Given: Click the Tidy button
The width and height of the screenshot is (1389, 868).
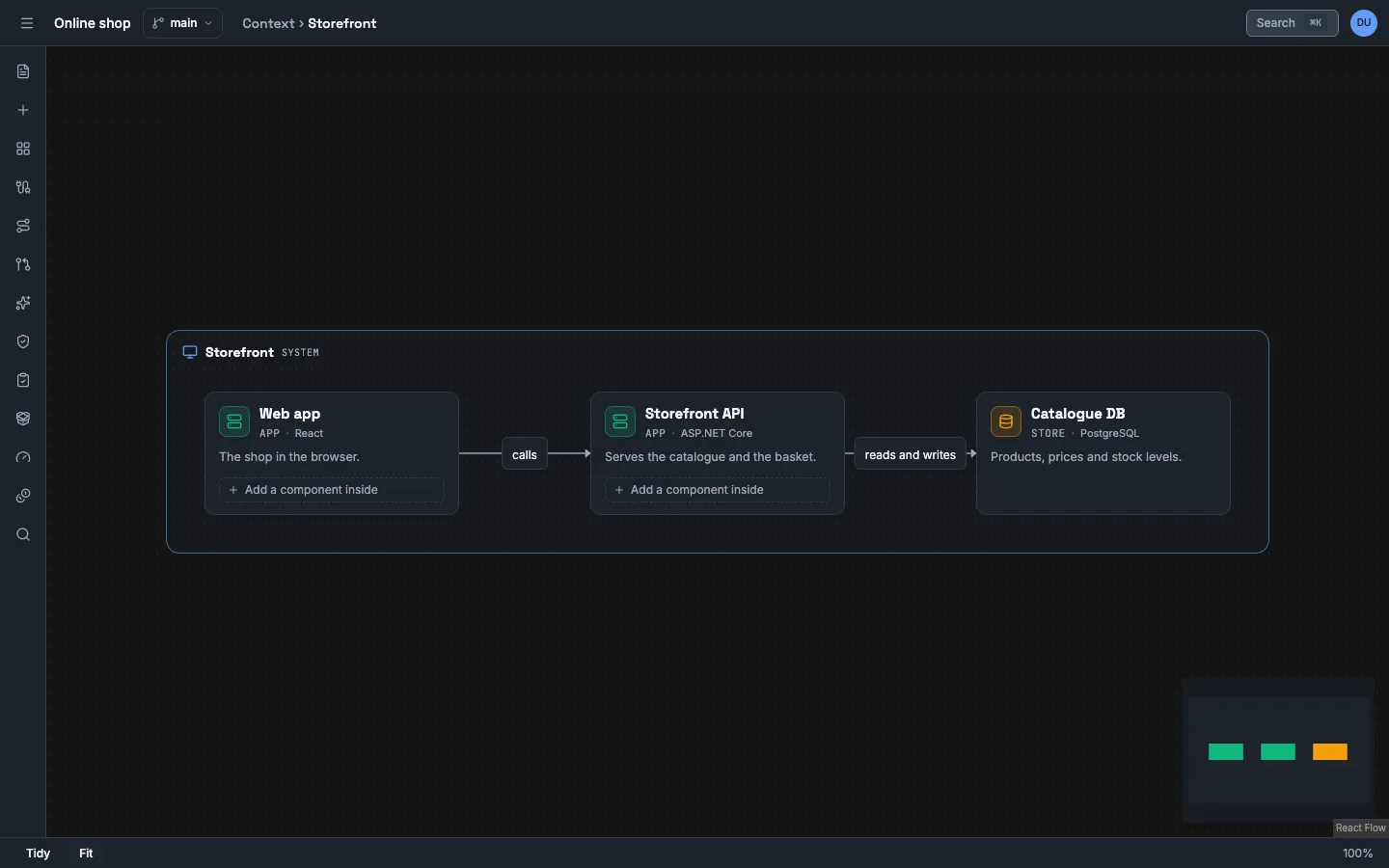Looking at the screenshot, I should [x=39, y=854].
